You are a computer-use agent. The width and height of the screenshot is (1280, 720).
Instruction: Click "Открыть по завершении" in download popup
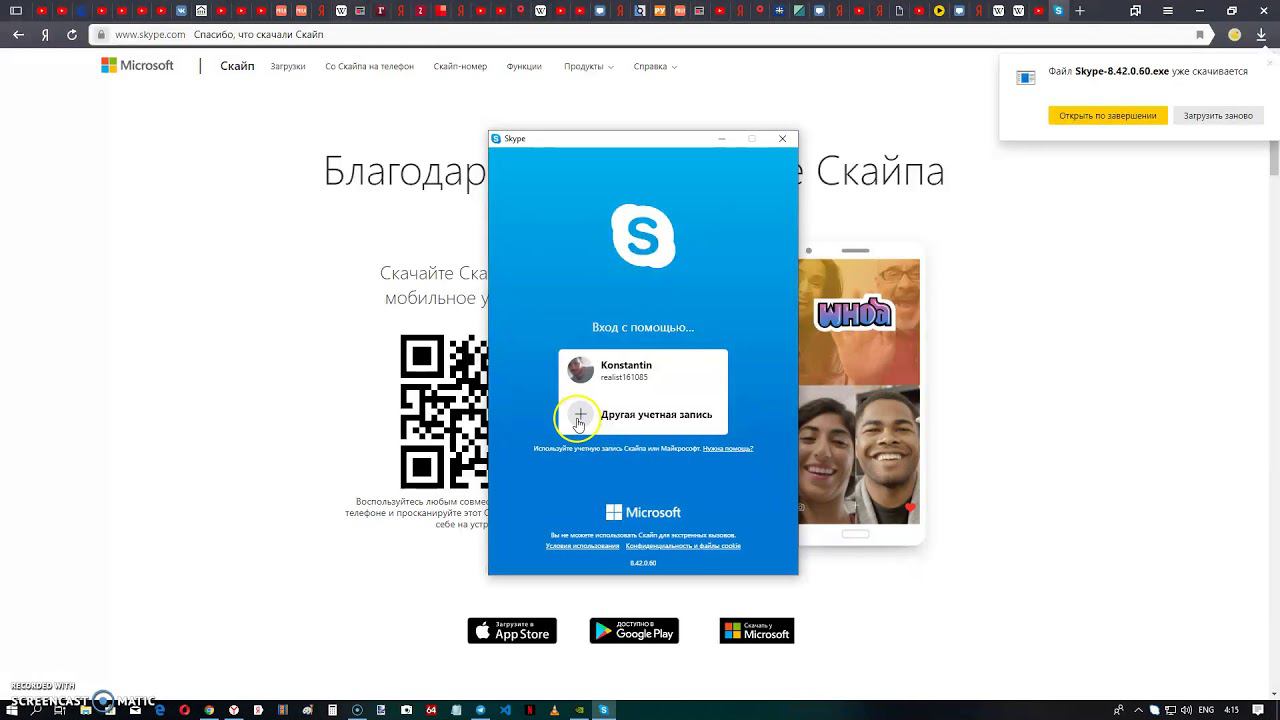click(x=1107, y=115)
